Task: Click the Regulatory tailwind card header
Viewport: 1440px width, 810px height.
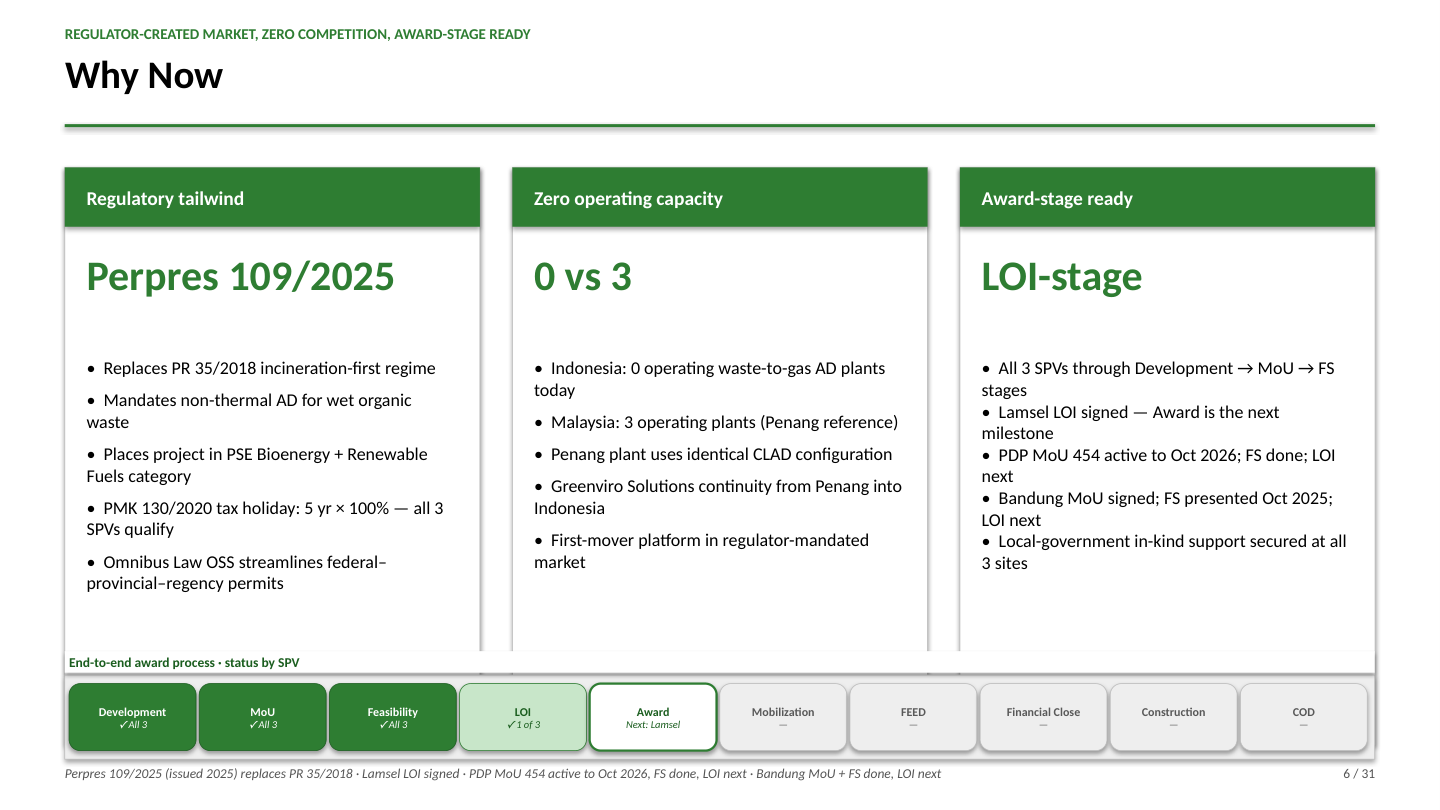Action: click(272, 198)
